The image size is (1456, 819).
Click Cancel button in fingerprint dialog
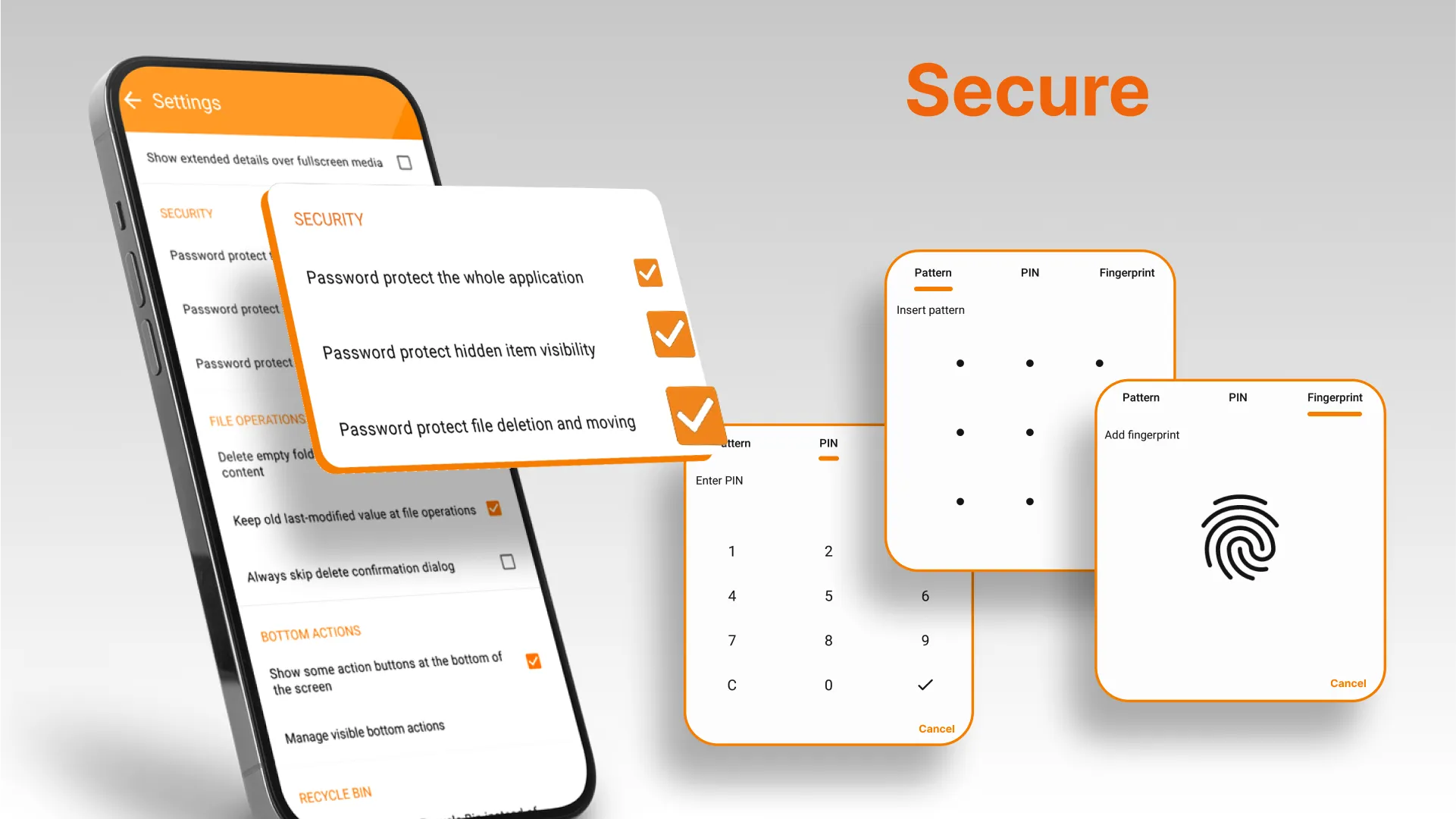tap(1348, 682)
